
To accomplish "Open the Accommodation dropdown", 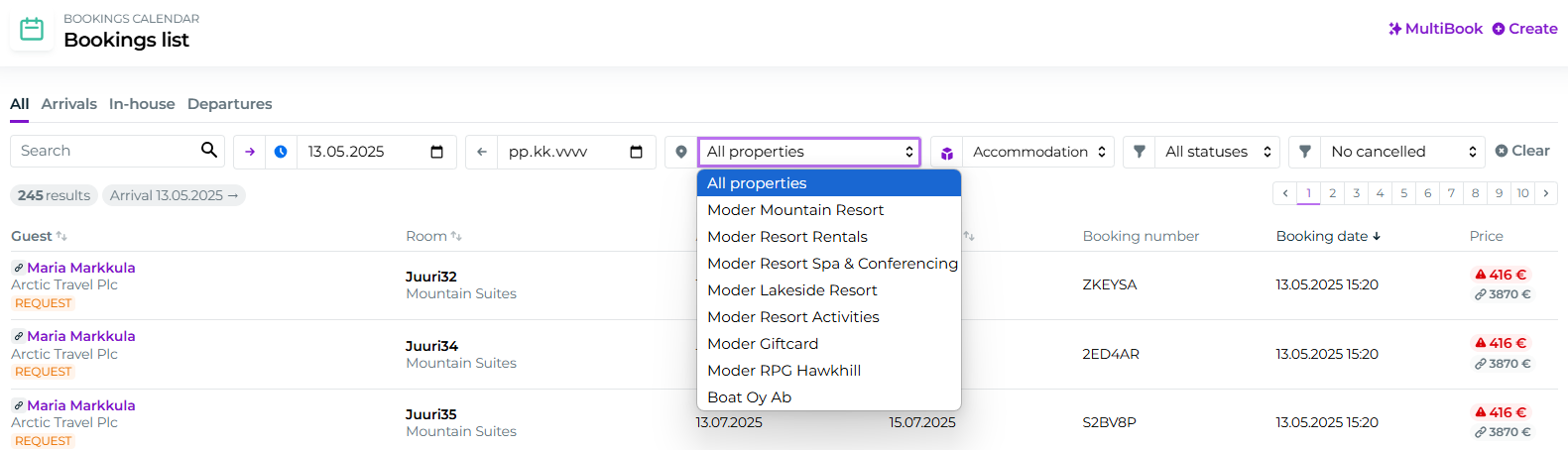I will [x=1037, y=152].
